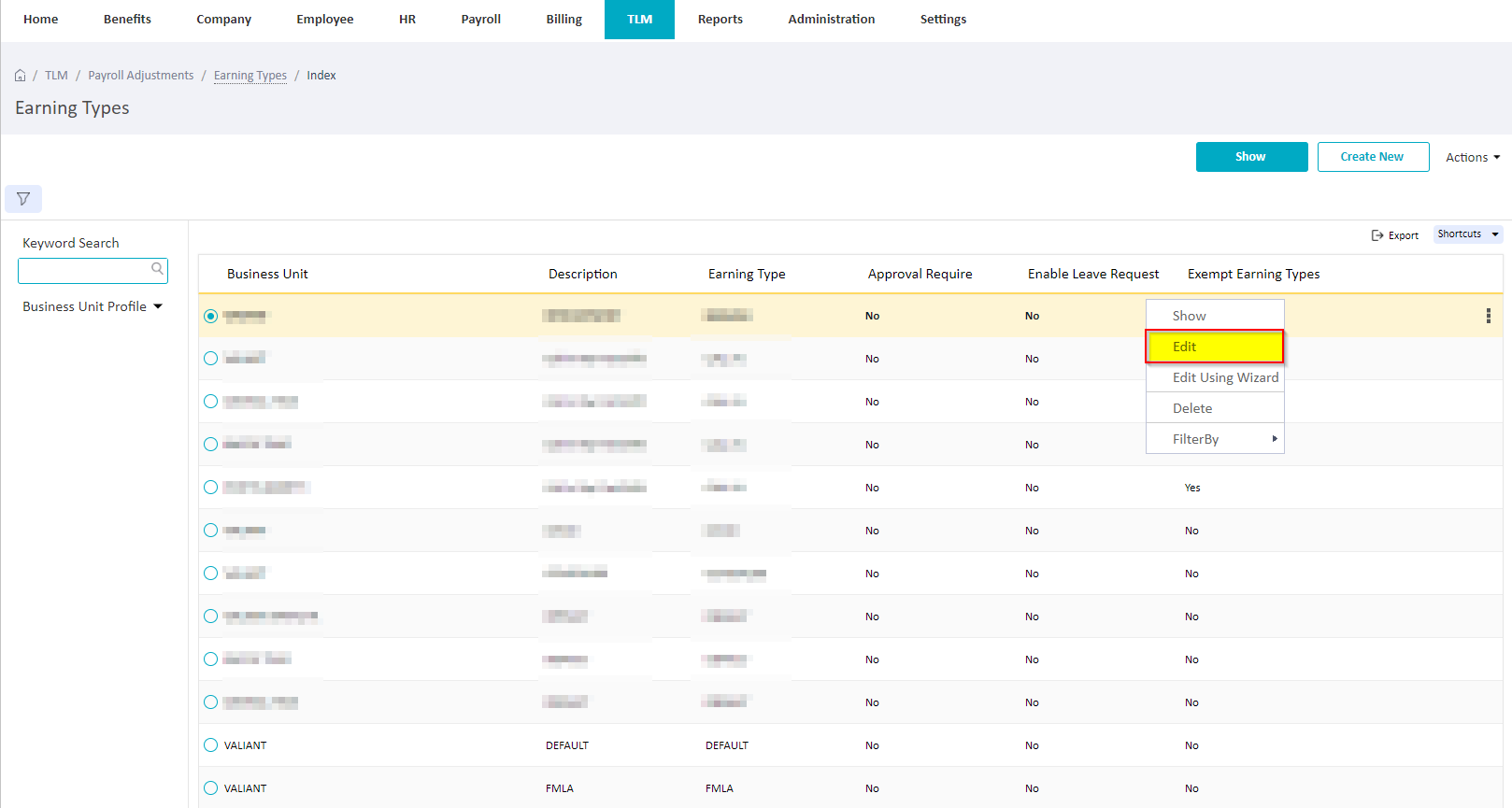Viewport: 1512px width, 808px height.
Task: Click Earning Types breadcrumb link
Action: tap(250, 76)
